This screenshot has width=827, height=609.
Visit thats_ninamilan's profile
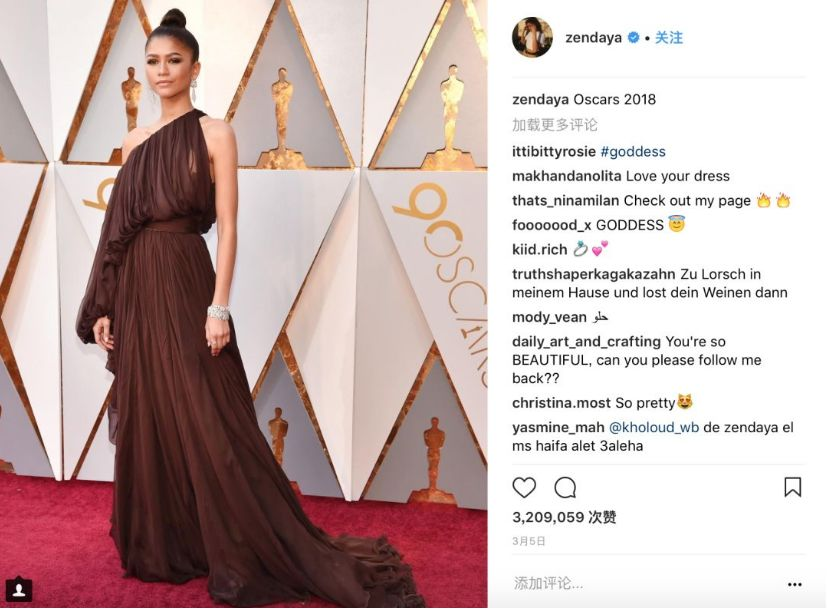tap(566, 201)
